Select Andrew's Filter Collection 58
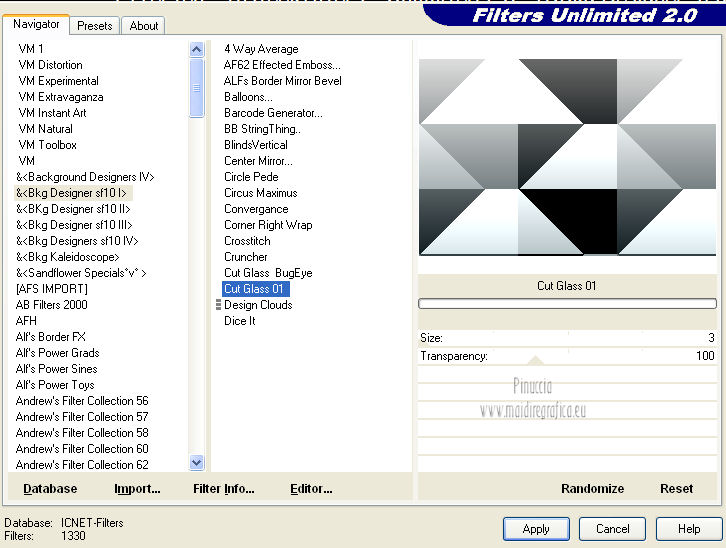The width and height of the screenshot is (726, 548). point(82,433)
